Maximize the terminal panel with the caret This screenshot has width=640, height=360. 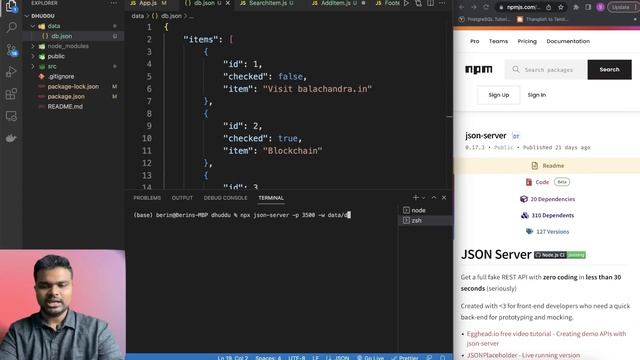pyautogui.click(x=434, y=198)
